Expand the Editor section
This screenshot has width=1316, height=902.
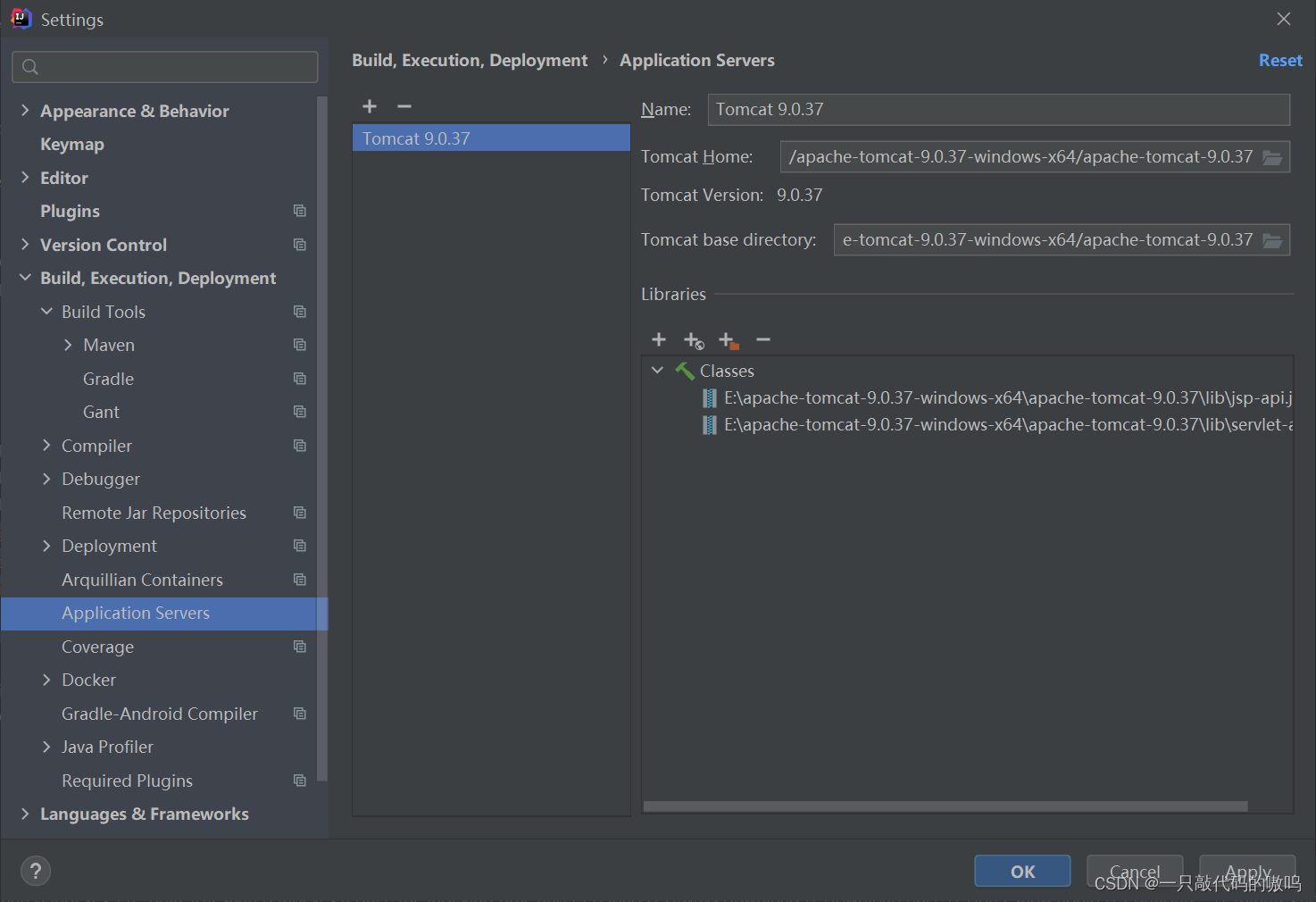(25, 178)
